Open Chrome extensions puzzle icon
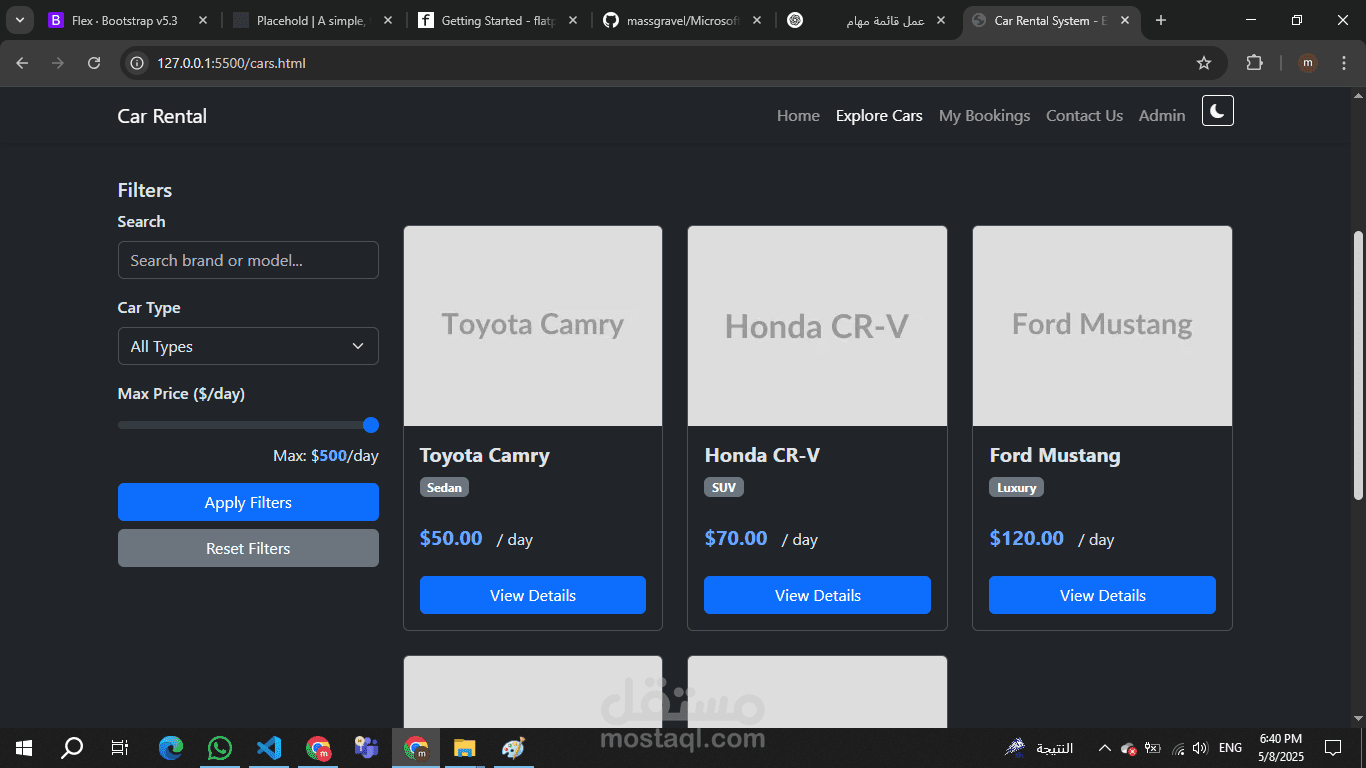Viewport: 1366px width, 768px height. [x=1254, y=63]
